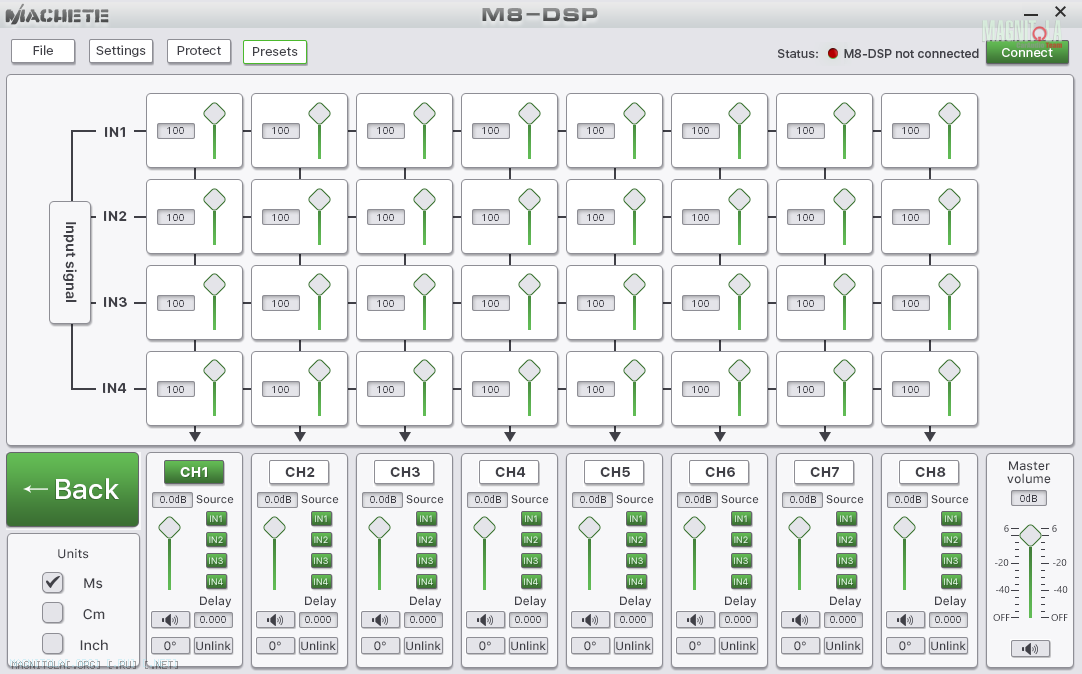Mute the CH4 output channel
1082x674 pixels.
[x=484, y=620]
